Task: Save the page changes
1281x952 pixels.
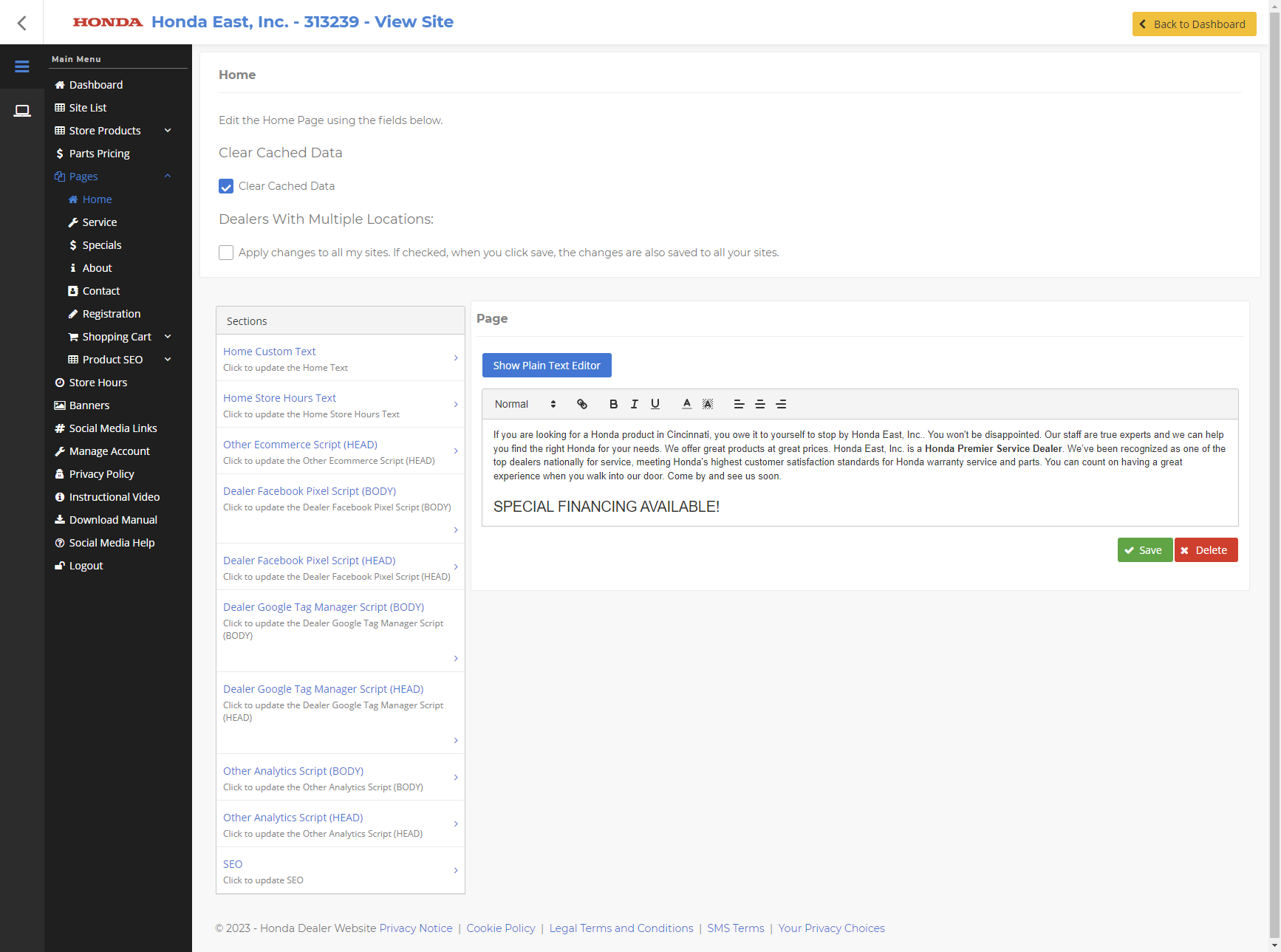Action: (x=1144, y=550)
